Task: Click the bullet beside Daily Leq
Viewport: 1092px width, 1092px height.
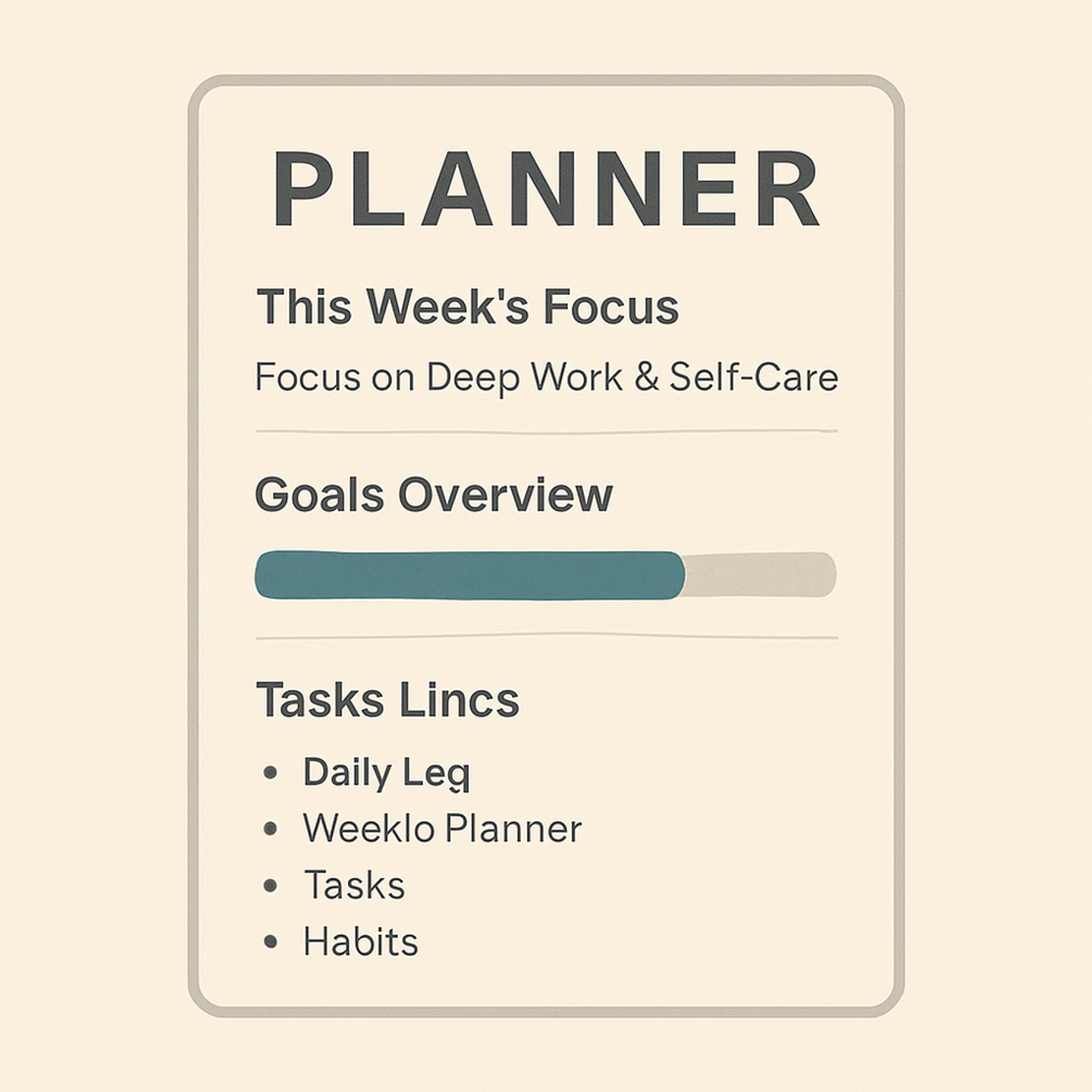Action: [x=270, y=773]
